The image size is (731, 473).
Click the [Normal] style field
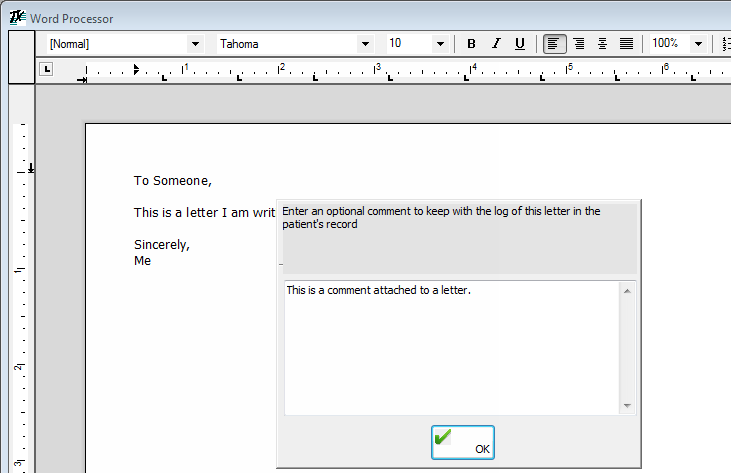(x=117, y=44)
